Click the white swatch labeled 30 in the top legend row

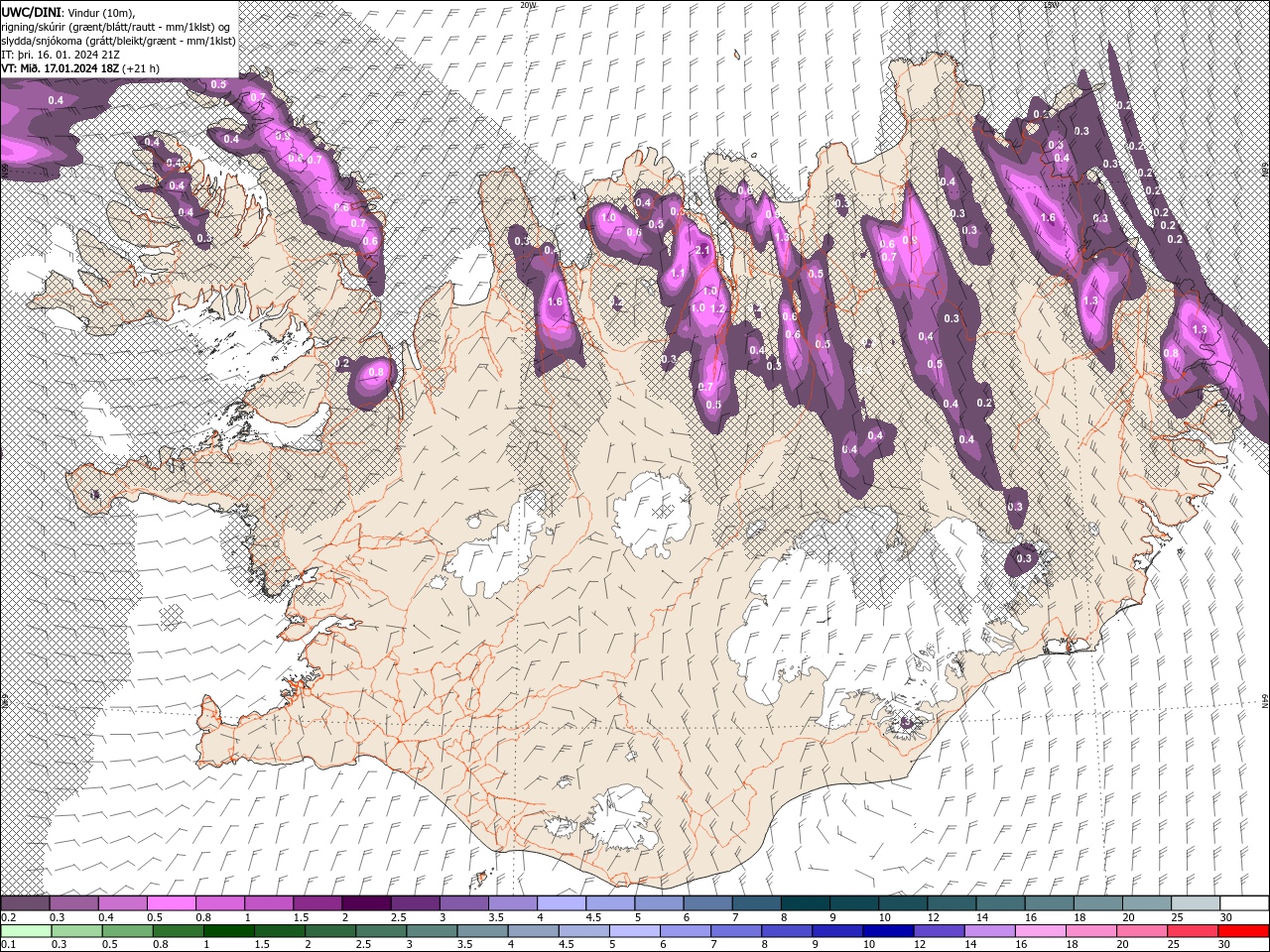pyautogui.click(x=1244, y=903)
